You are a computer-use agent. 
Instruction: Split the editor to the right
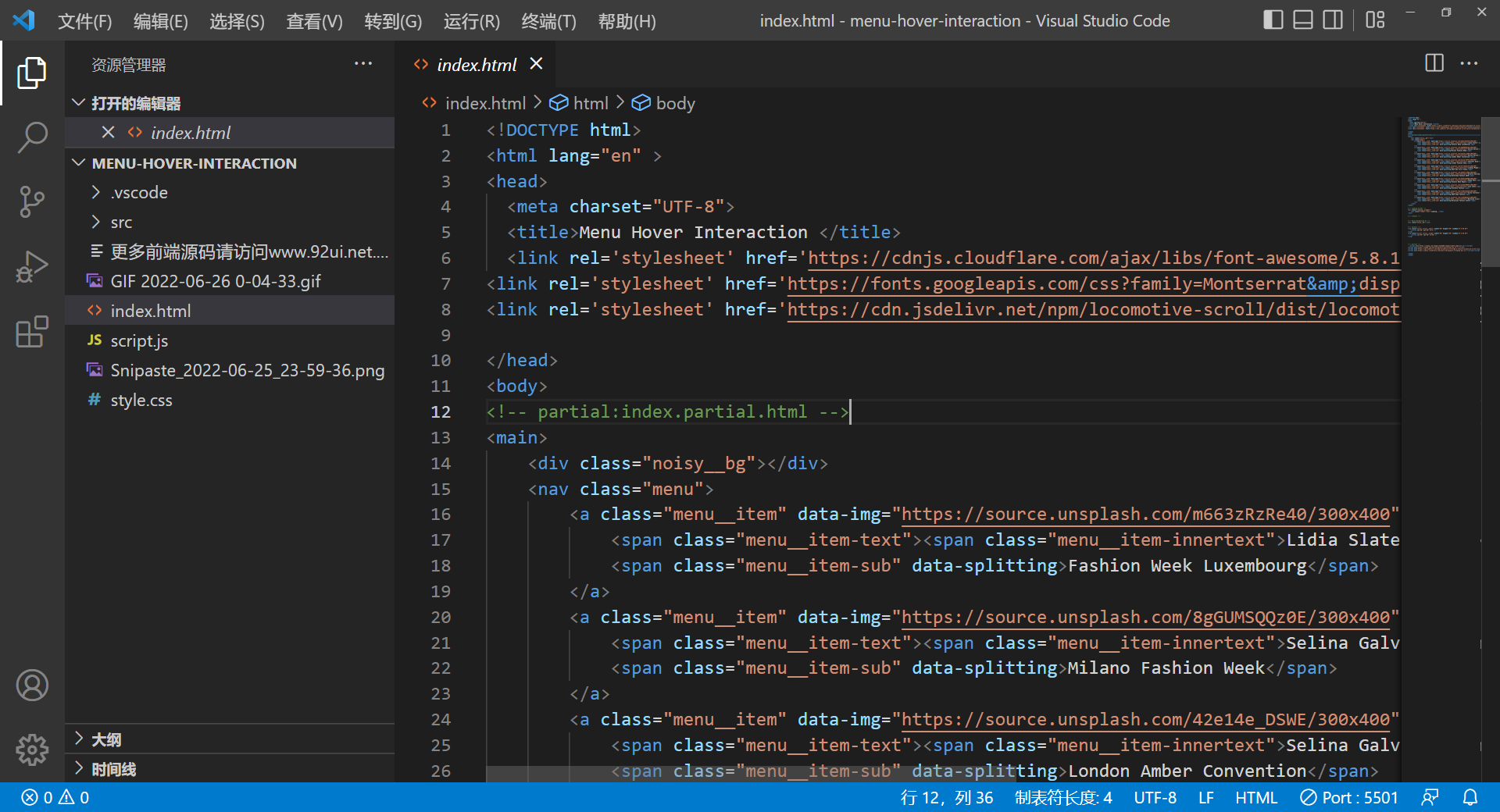click(1434, 63)
